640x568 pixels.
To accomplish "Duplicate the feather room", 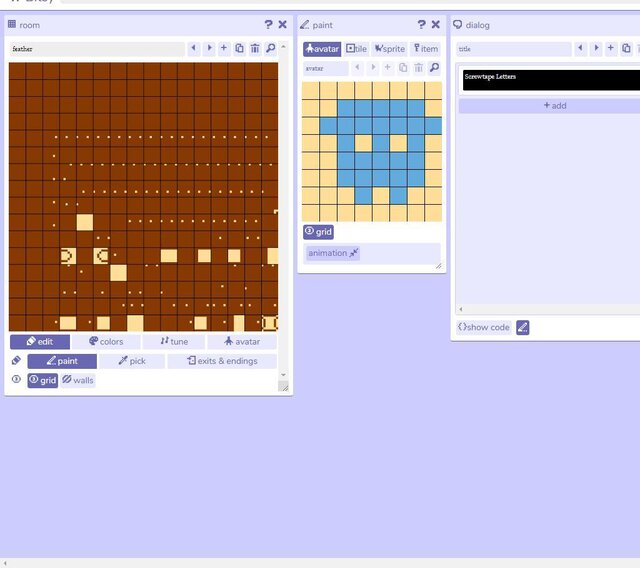I will click(240, 48).
